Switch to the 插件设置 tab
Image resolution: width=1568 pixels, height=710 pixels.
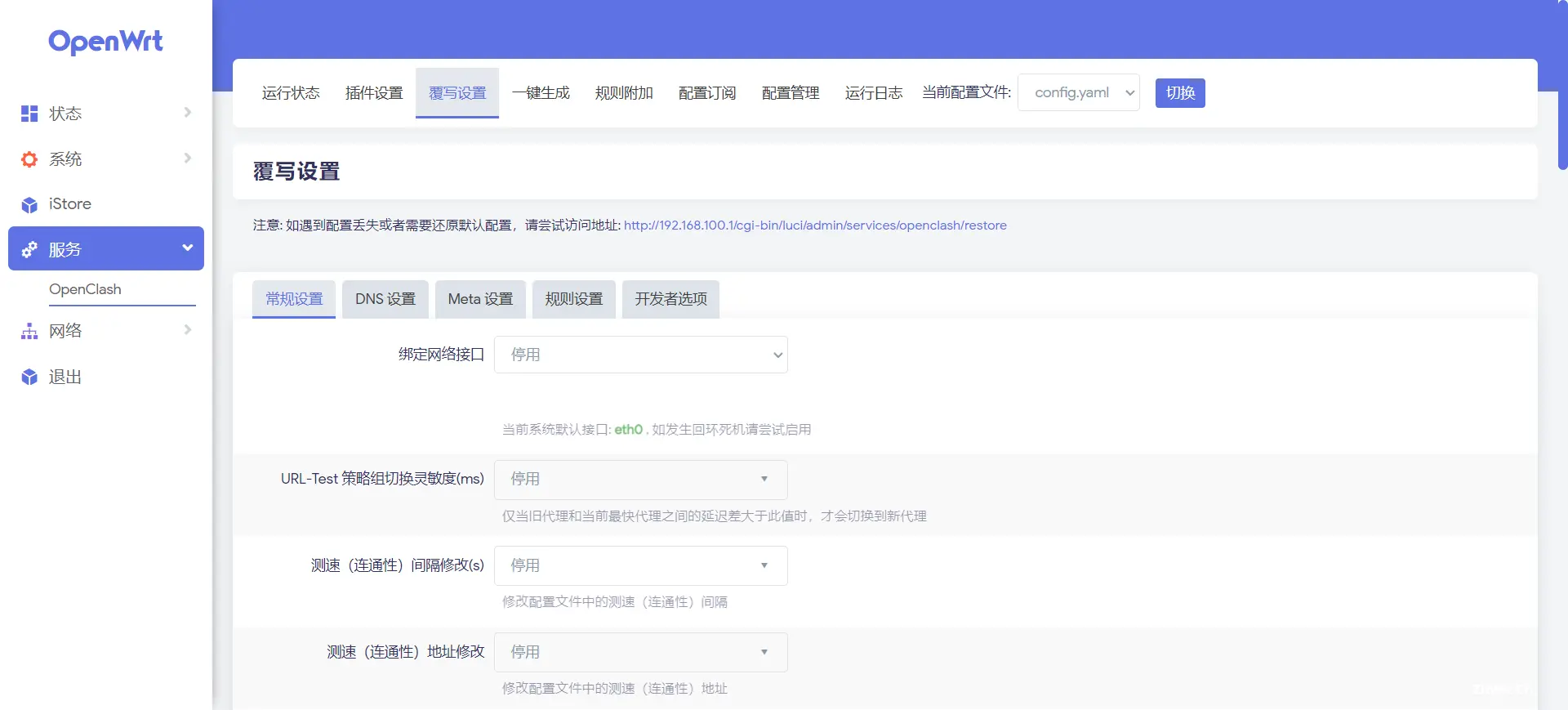[x=374, y=93]
